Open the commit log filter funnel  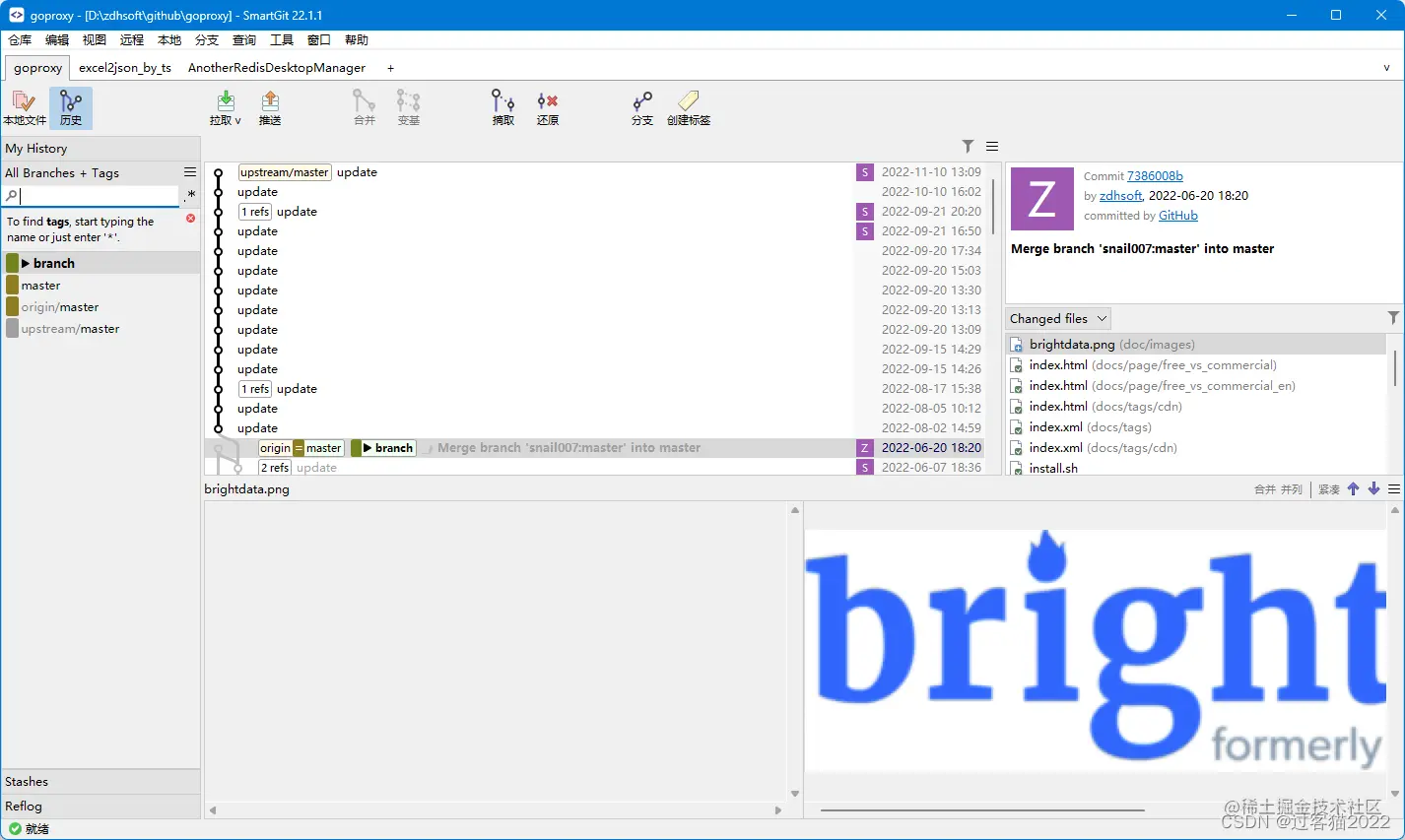click(969, 146)
